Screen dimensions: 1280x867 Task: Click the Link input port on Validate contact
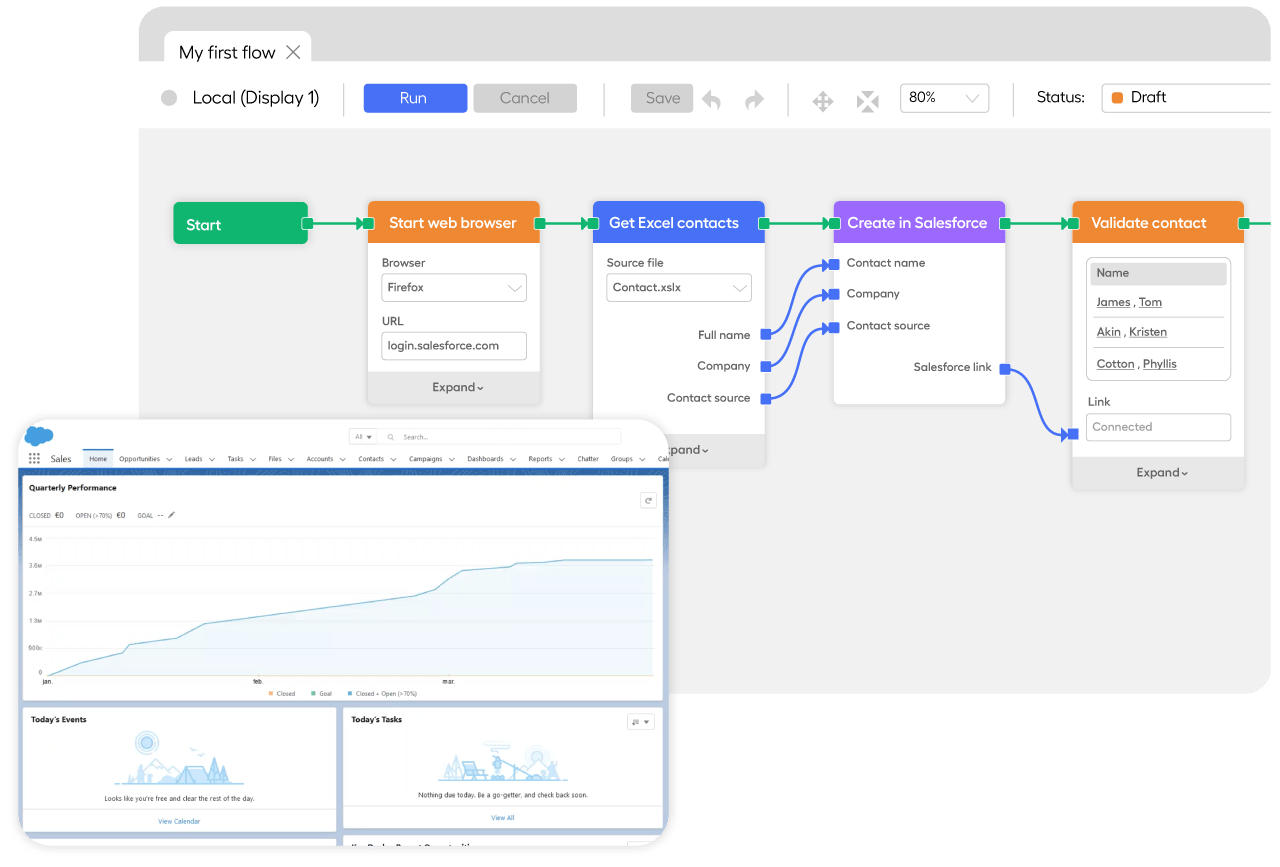pyautogui.click(x=1072, y=434)
